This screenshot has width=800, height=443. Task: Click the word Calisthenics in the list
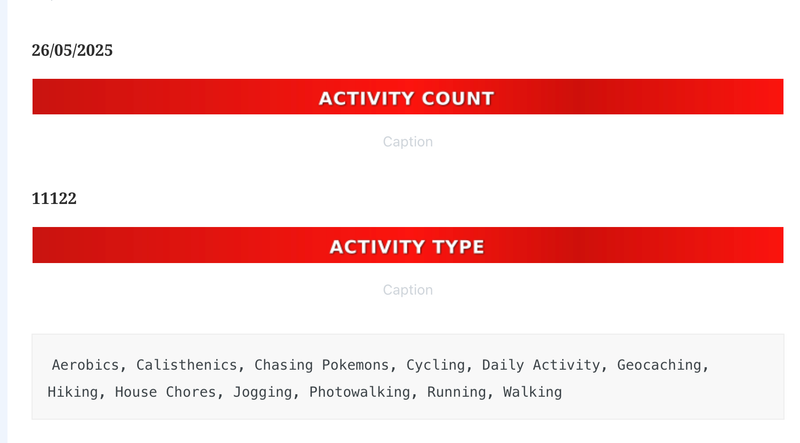[186, 365]
